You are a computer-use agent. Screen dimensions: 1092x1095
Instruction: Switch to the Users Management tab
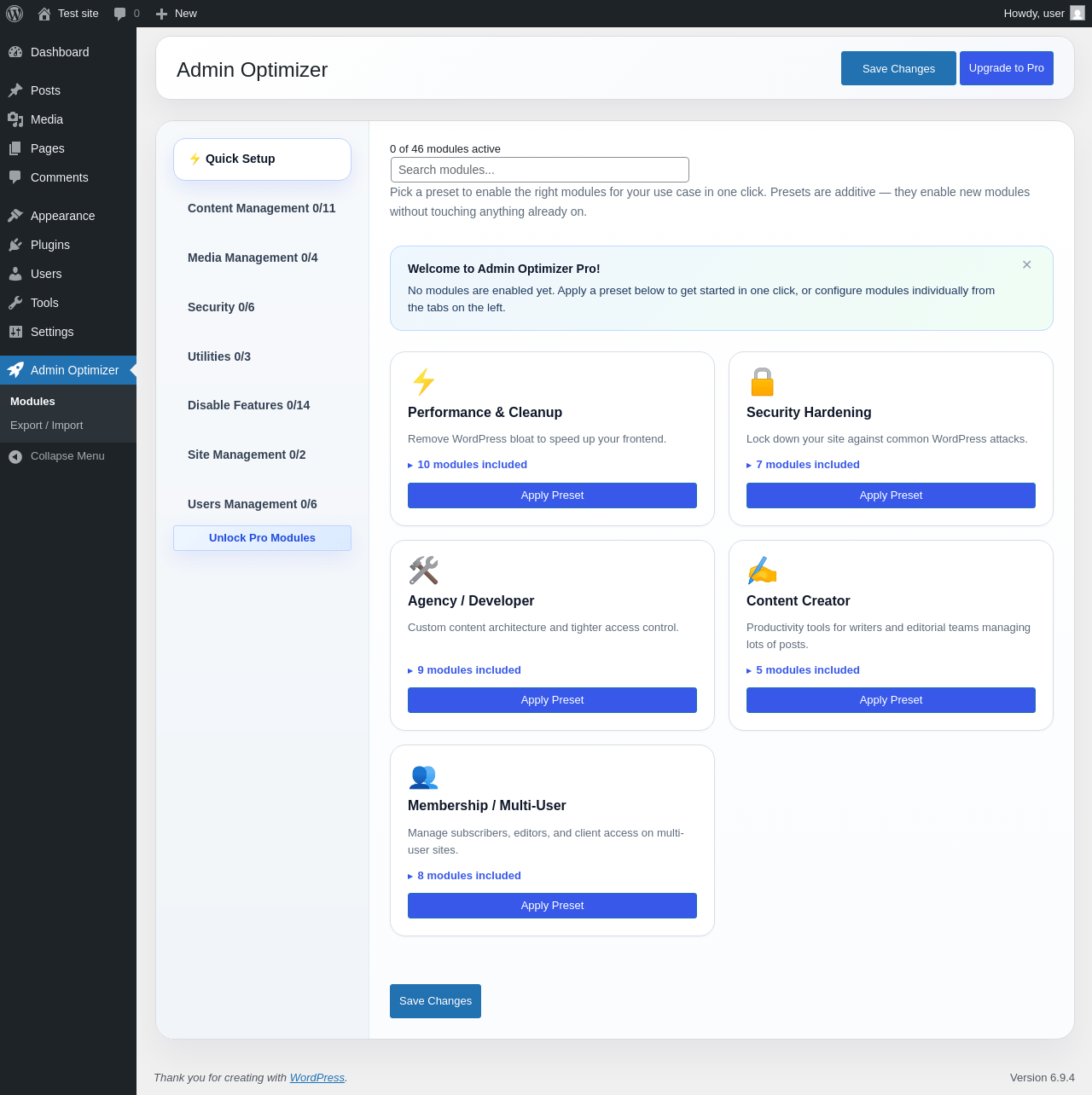(x=262, y=504)
